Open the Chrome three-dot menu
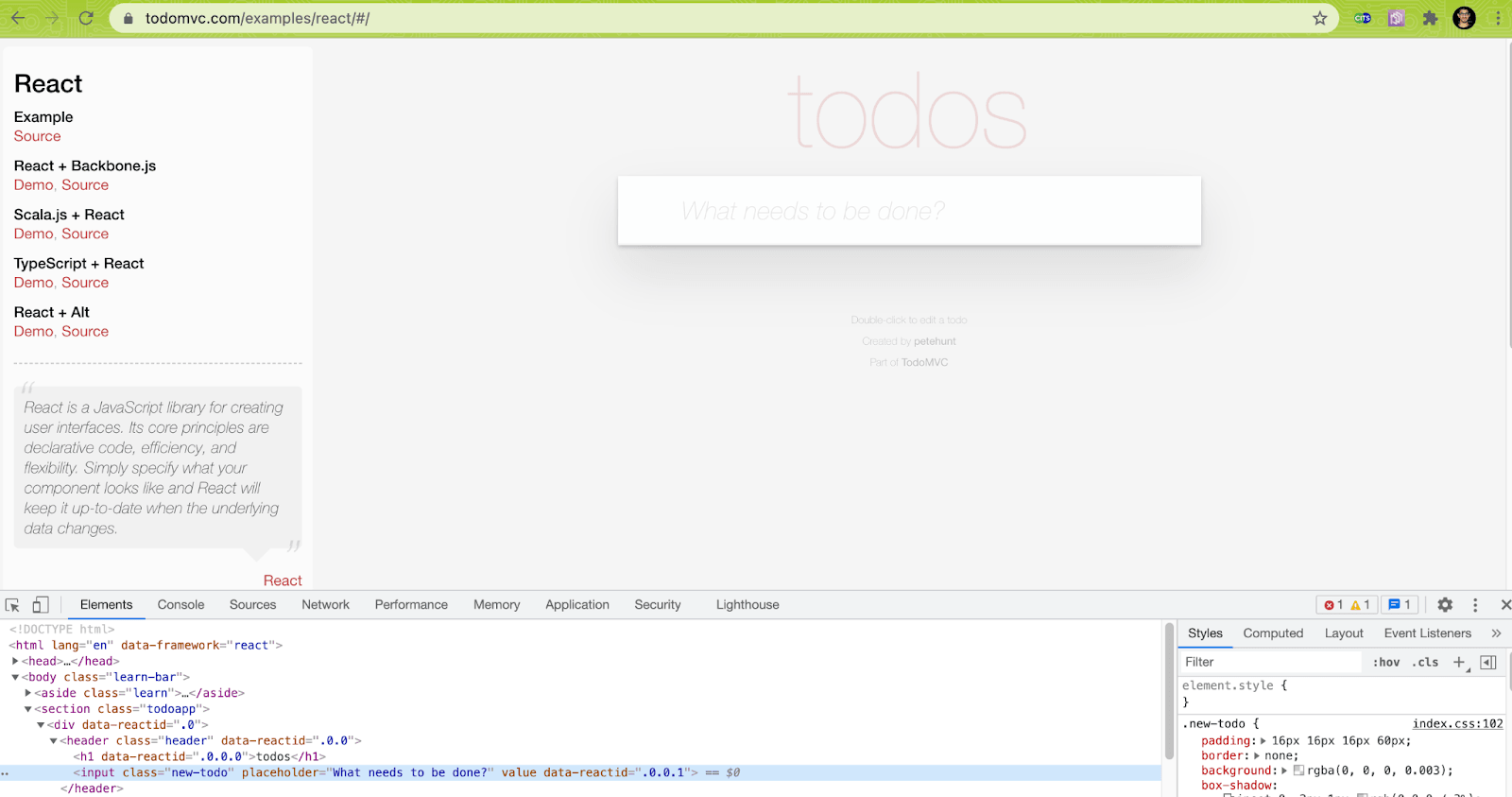The height and width of the screenshot is (797, 1512). coord(1498,18)
